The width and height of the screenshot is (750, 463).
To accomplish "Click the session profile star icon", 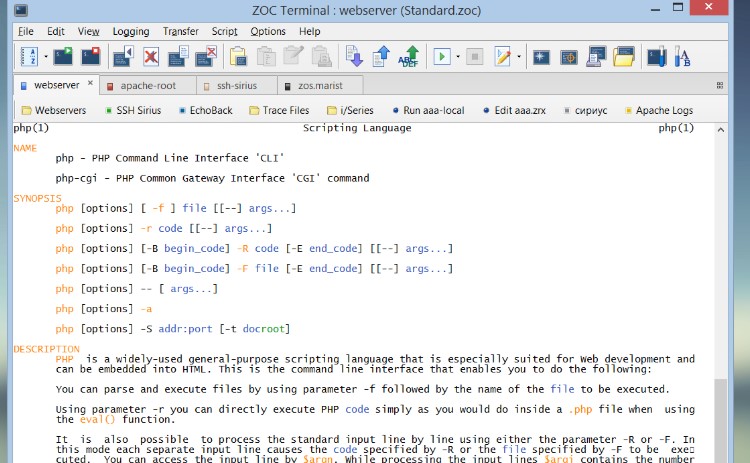I will pos(541,57).
